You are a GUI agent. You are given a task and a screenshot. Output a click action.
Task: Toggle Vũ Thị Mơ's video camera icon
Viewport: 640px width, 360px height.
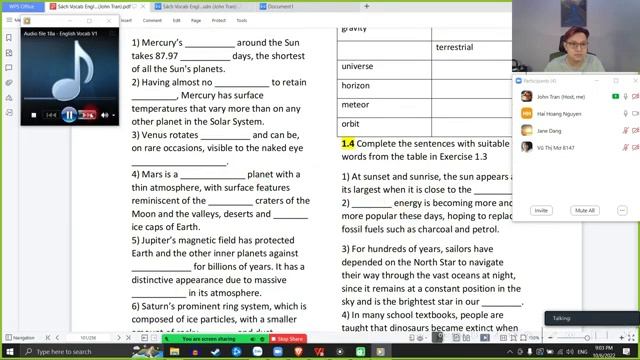[x=635, y=147]
